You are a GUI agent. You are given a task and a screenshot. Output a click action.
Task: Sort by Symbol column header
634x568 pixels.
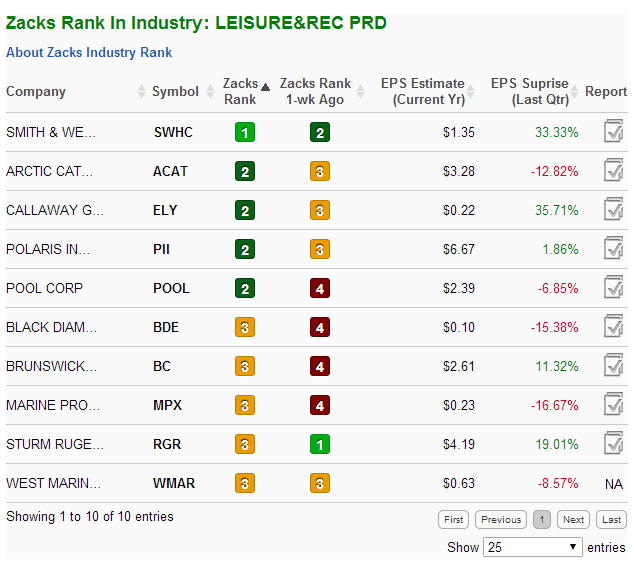pos(175,92)
